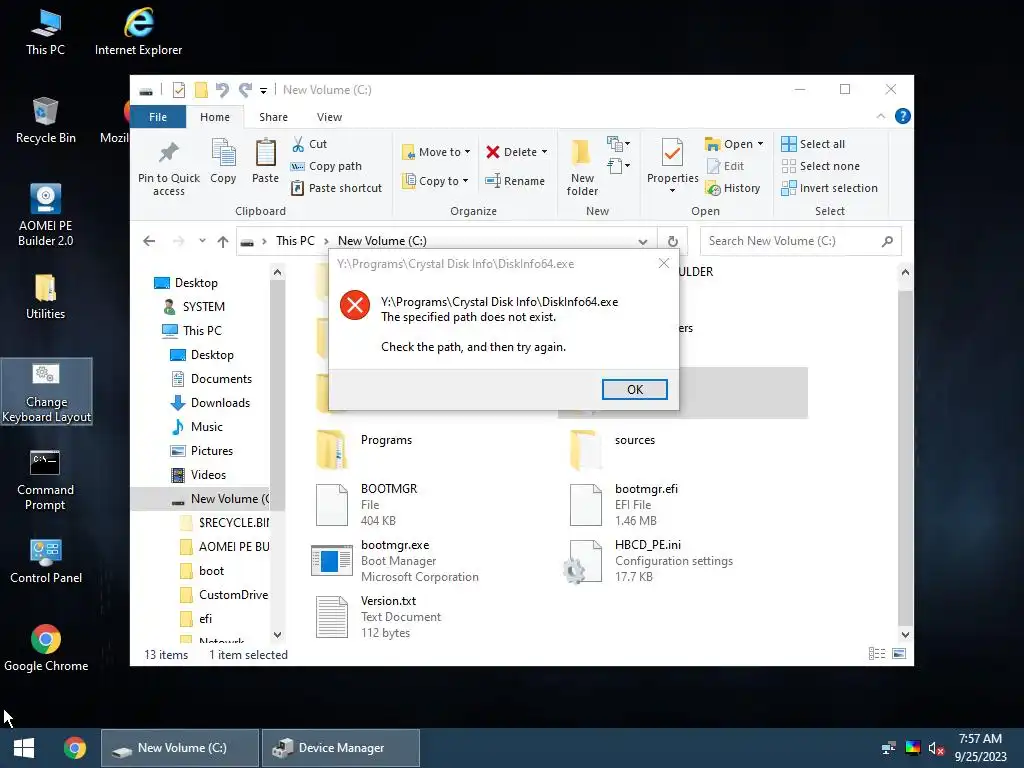
Task: Select Pictures in the navigation pane
Action: click(x=202, y=451)
